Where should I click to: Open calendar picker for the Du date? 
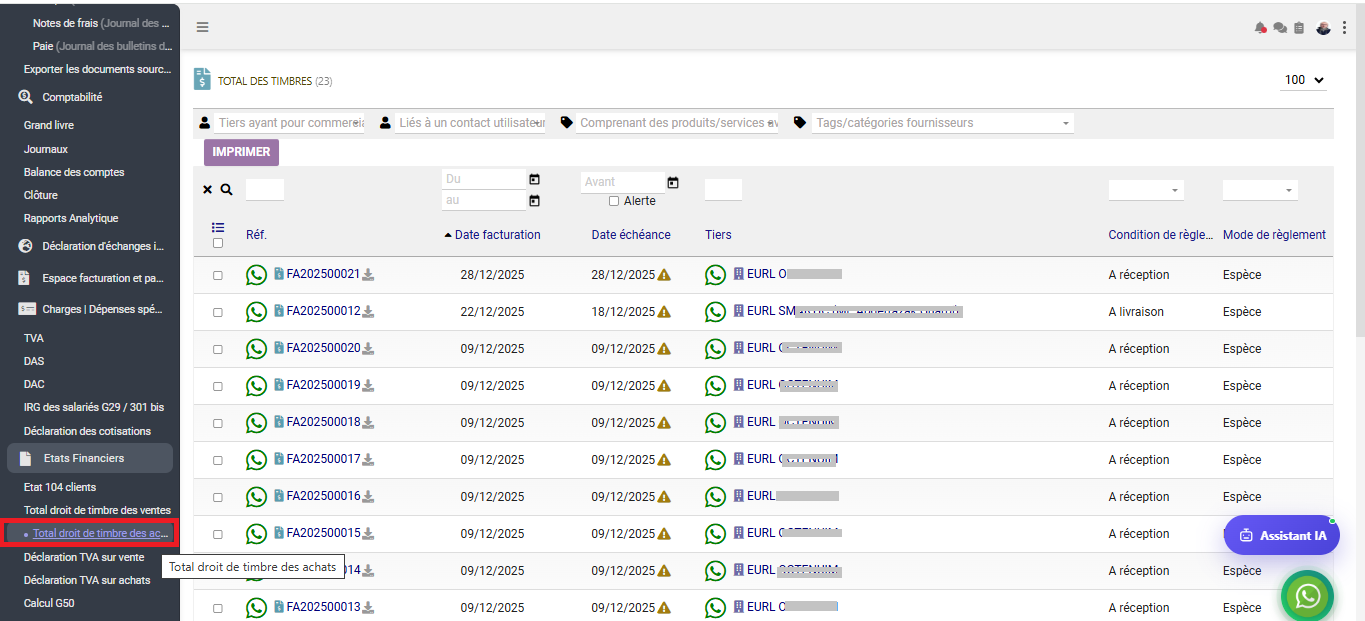point(534,179)
